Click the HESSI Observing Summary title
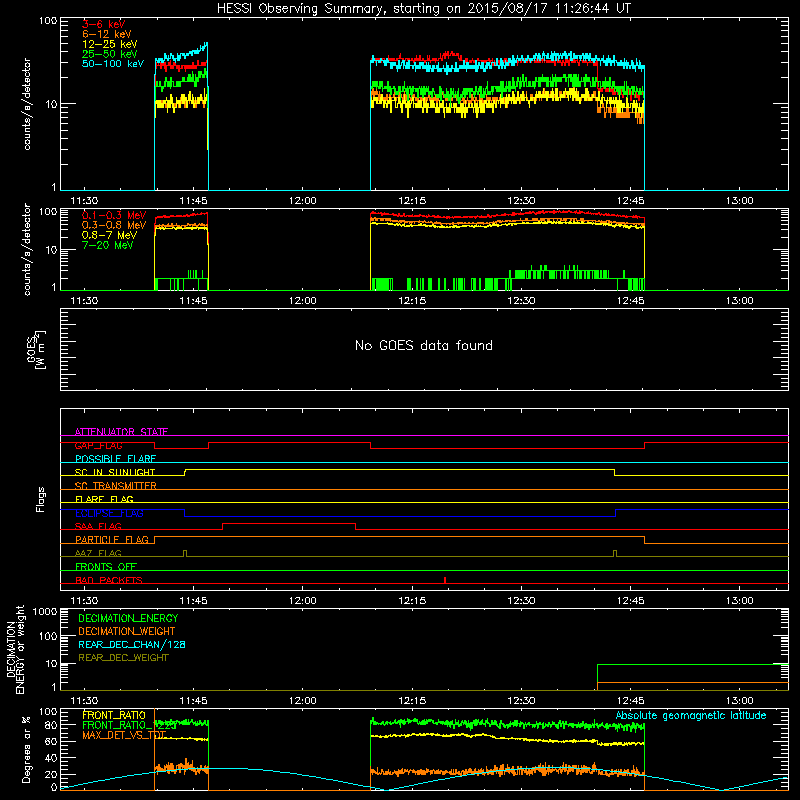 tap(423, 9)
